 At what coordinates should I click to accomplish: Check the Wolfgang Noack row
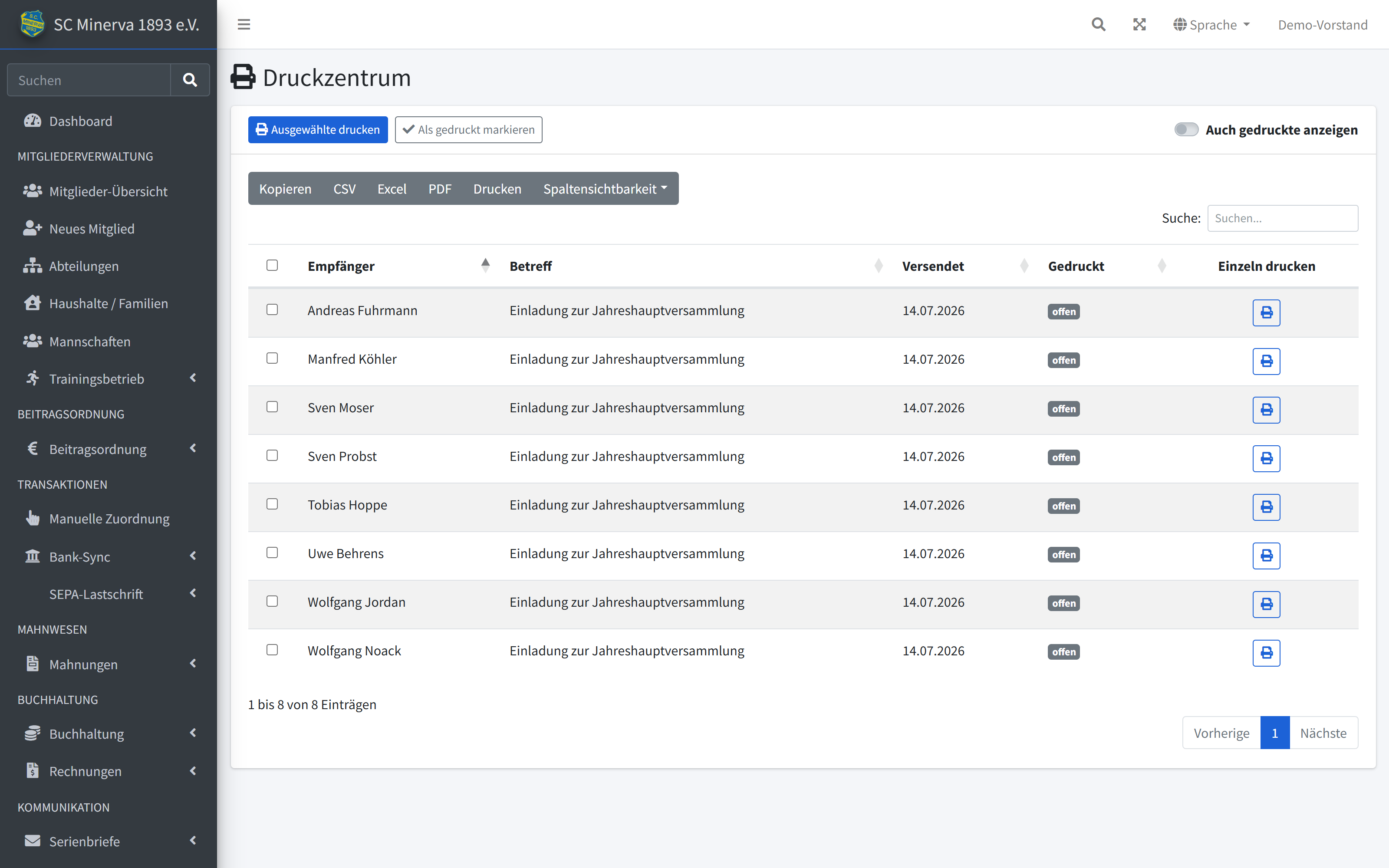tap(272, 649)
